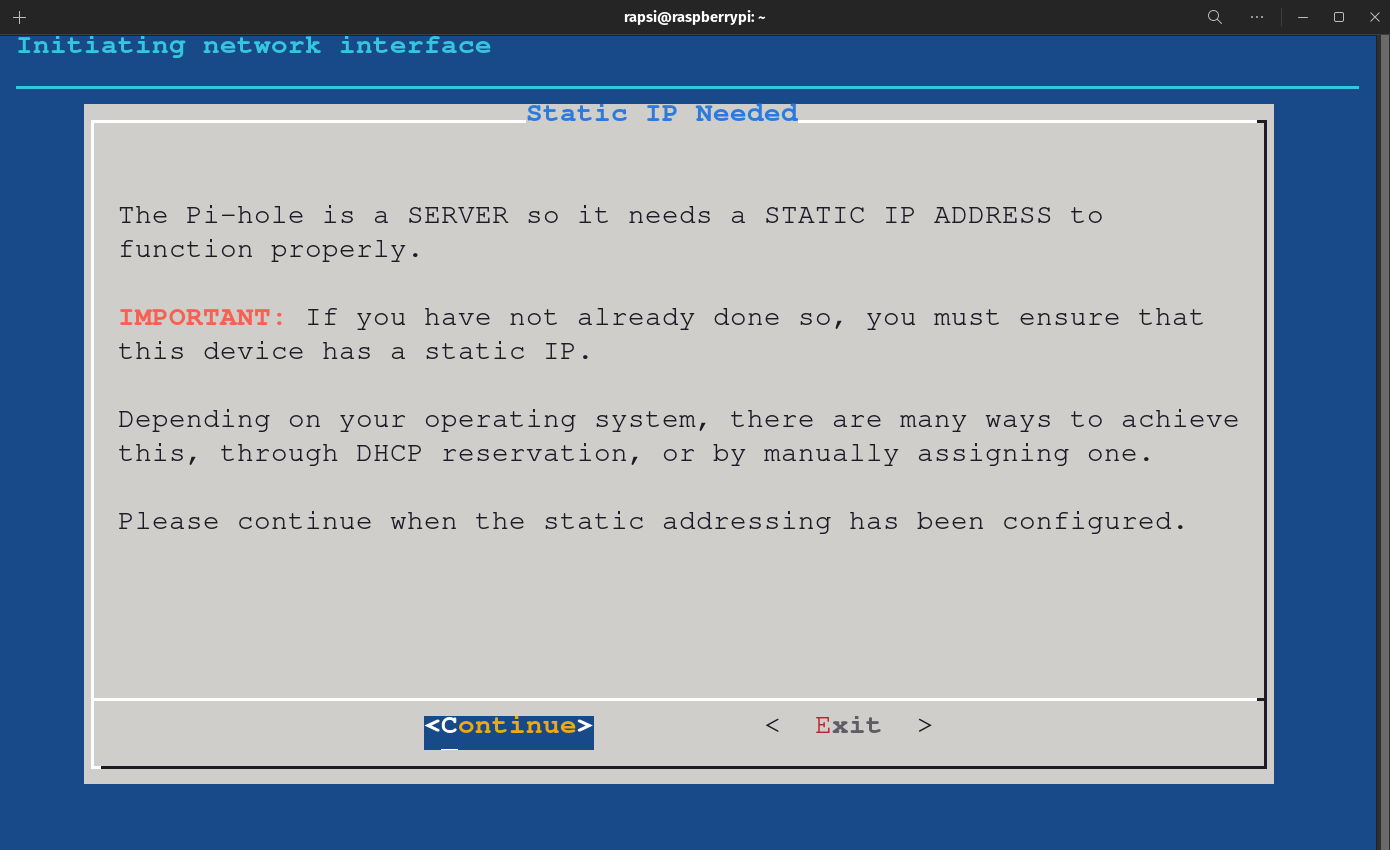The width and height of the screenshot is (1390, 850).
Task: Click the line 'this device has a static IP.'
Action: 355,352
